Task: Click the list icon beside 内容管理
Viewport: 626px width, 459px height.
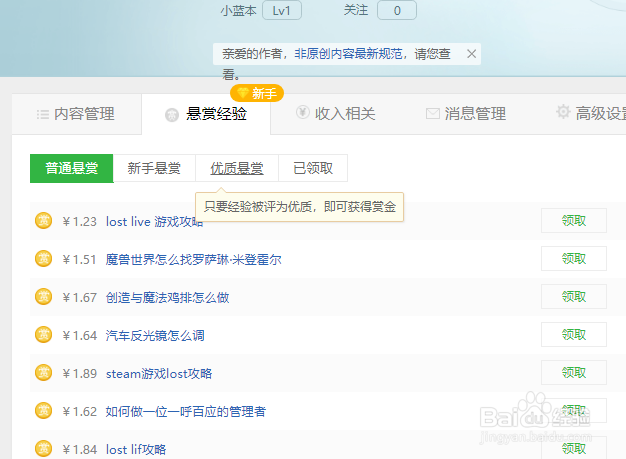Action: [x=43, y=115]
